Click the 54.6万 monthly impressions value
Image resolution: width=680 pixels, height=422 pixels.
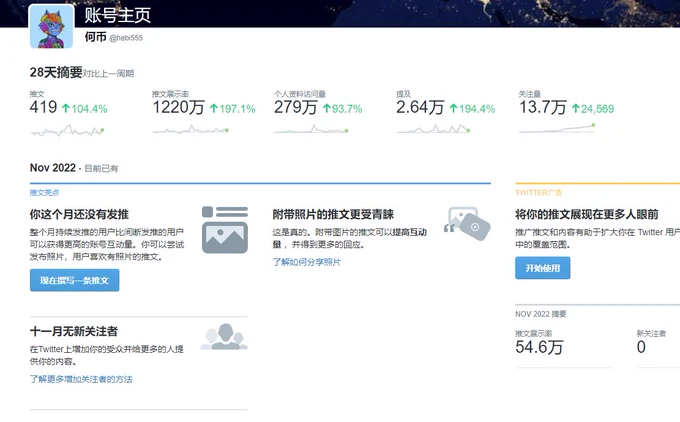[x=539, y=347]
